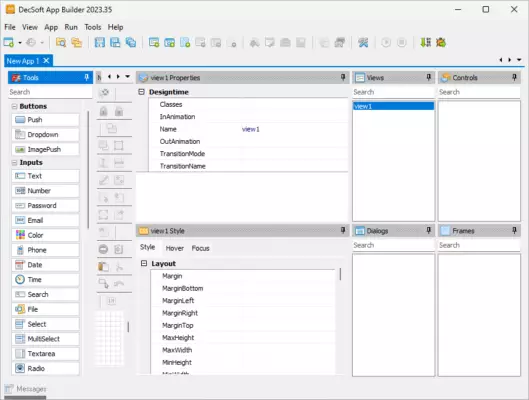
Task: Select the Push button tool
Action: pos(46,120)
